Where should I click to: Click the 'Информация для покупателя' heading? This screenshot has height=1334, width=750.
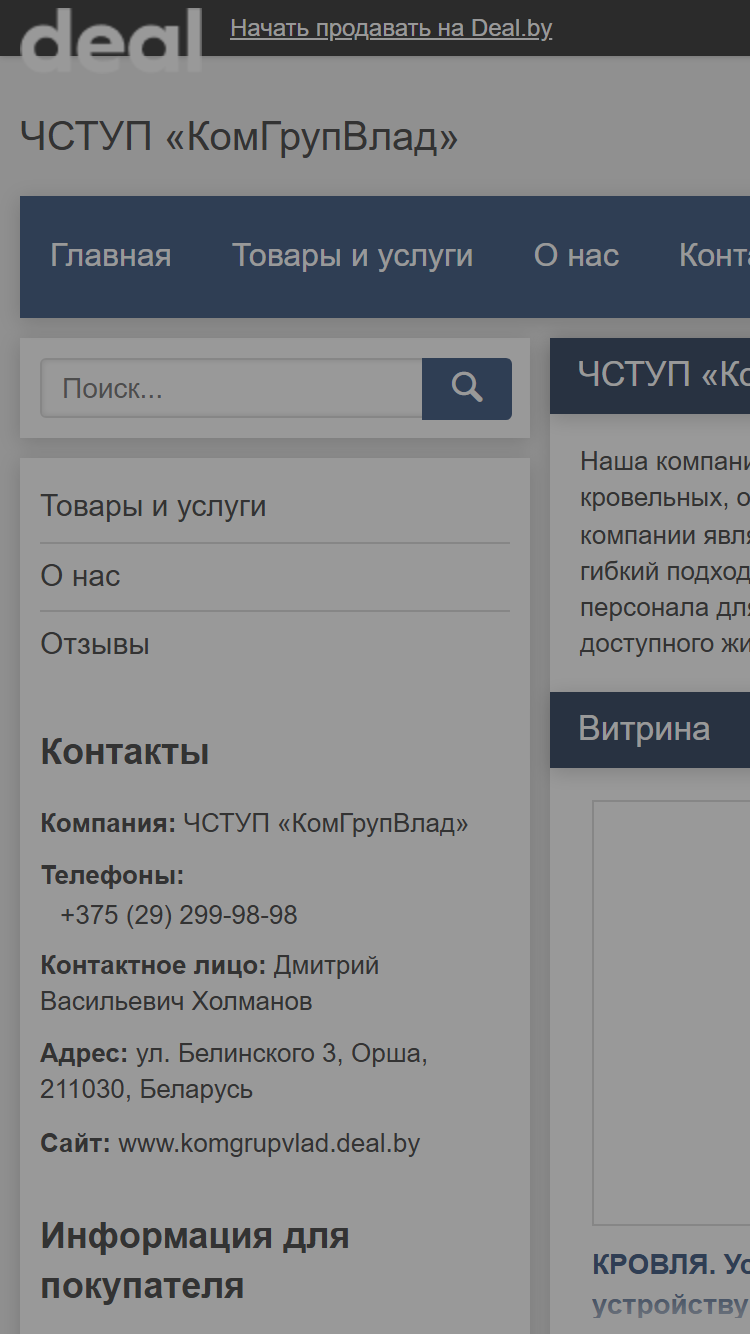195,1260
